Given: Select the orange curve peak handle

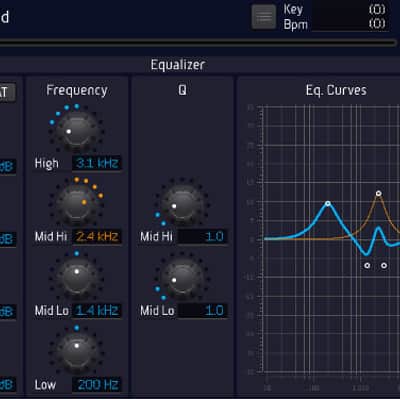Looking at the screenshot, I should click(x=378, y=193).
